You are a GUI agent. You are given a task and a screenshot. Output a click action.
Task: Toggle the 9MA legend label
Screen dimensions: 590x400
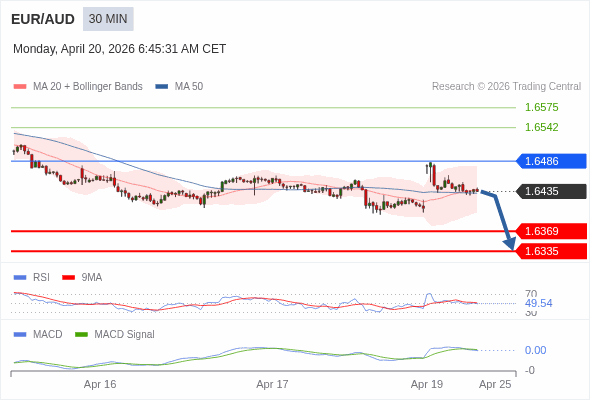tap(92, 278)
